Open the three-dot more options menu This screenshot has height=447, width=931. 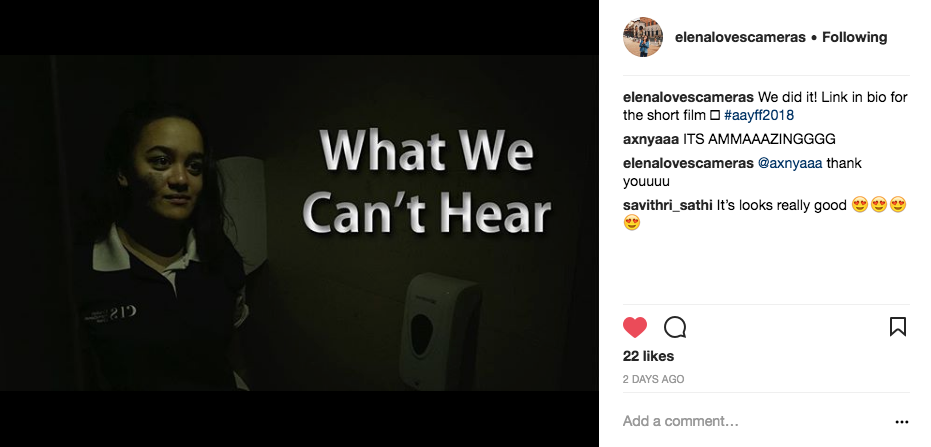901,422
